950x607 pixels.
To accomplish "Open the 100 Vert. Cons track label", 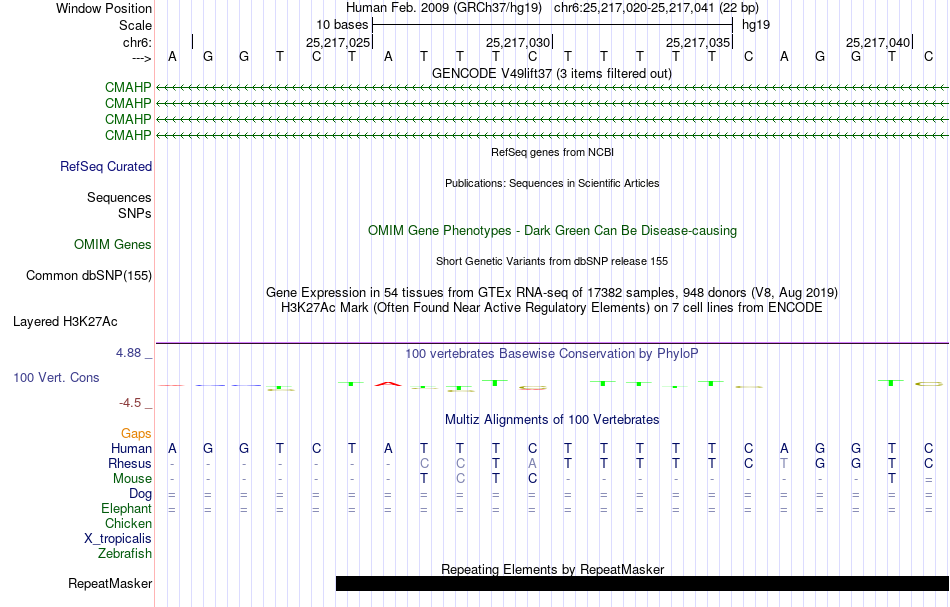I will [x=56, y=377].
